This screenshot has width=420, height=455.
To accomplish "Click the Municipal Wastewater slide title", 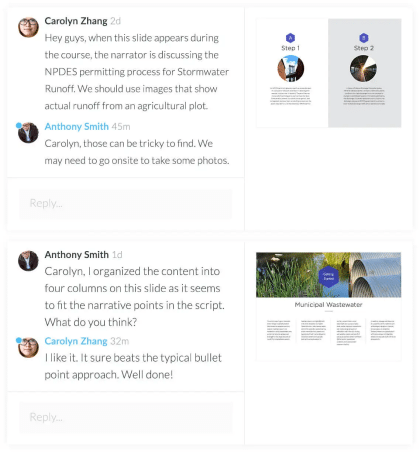I will (x=328, y=305).
